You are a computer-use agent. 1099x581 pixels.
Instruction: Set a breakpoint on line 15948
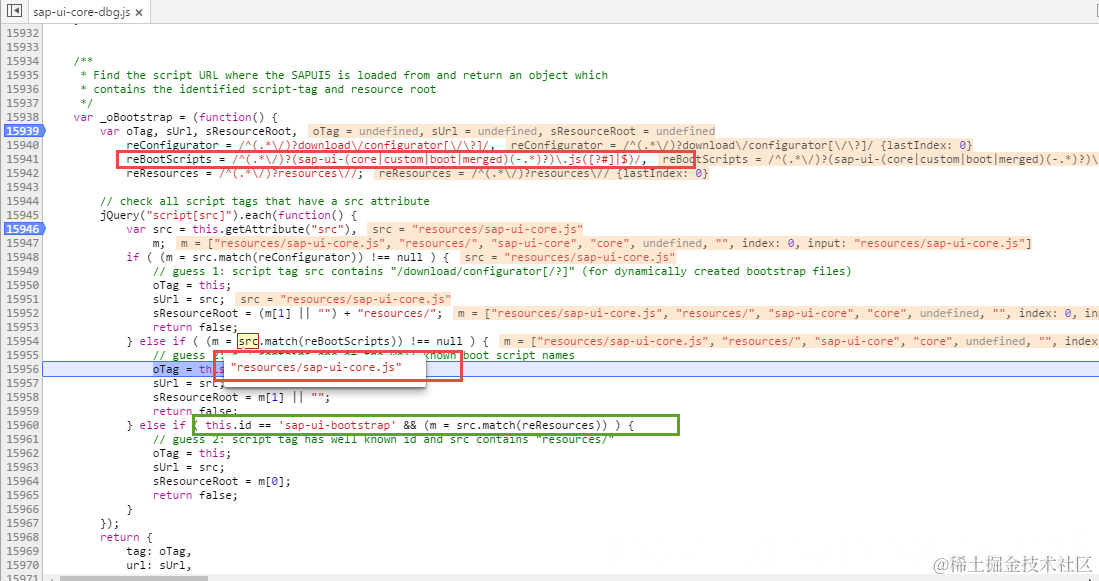click(x=22, y=257)
